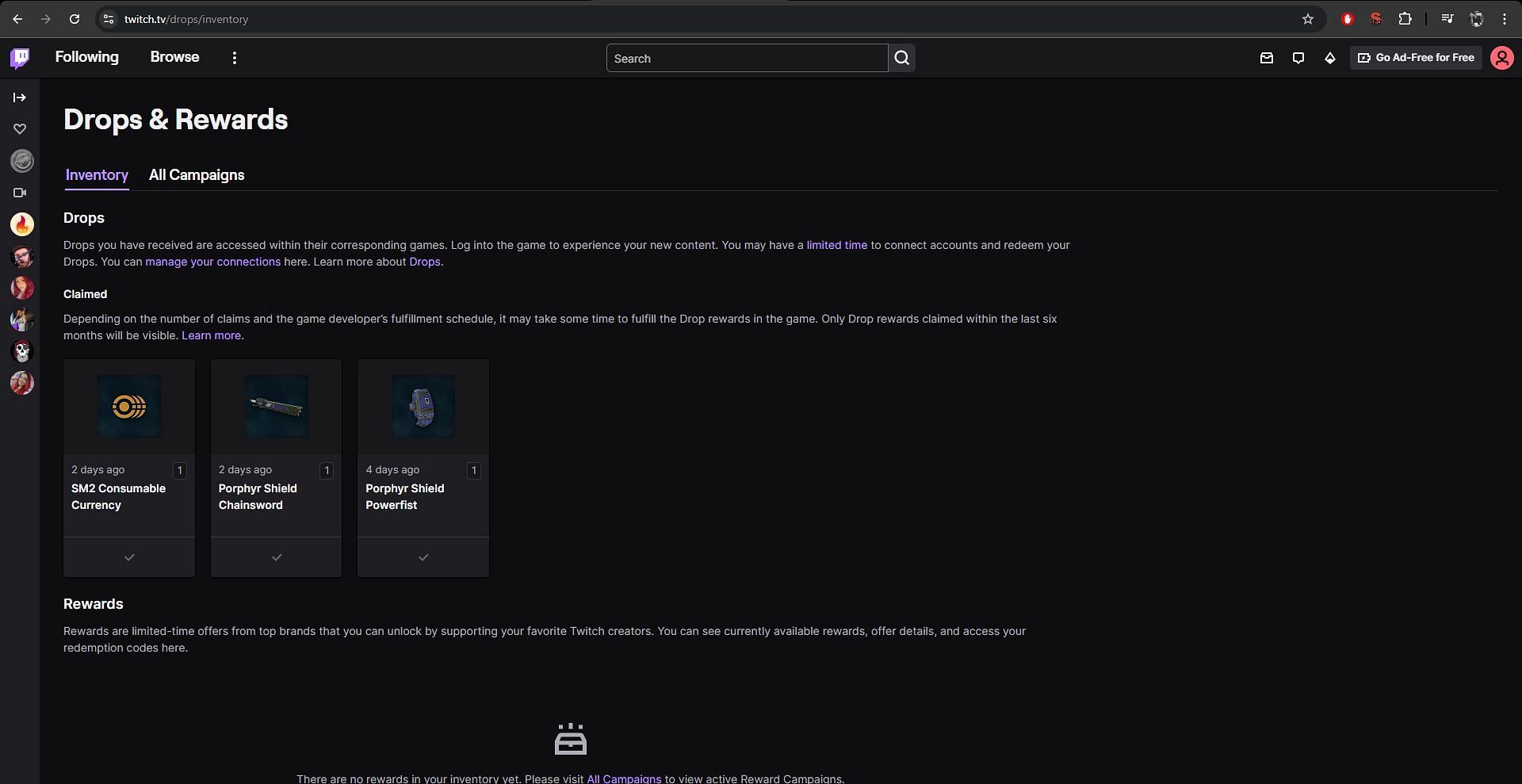This screenshot has height=784, width=1522.
Task: Click Go Ad-Free for Free button
Action: 1416,58
